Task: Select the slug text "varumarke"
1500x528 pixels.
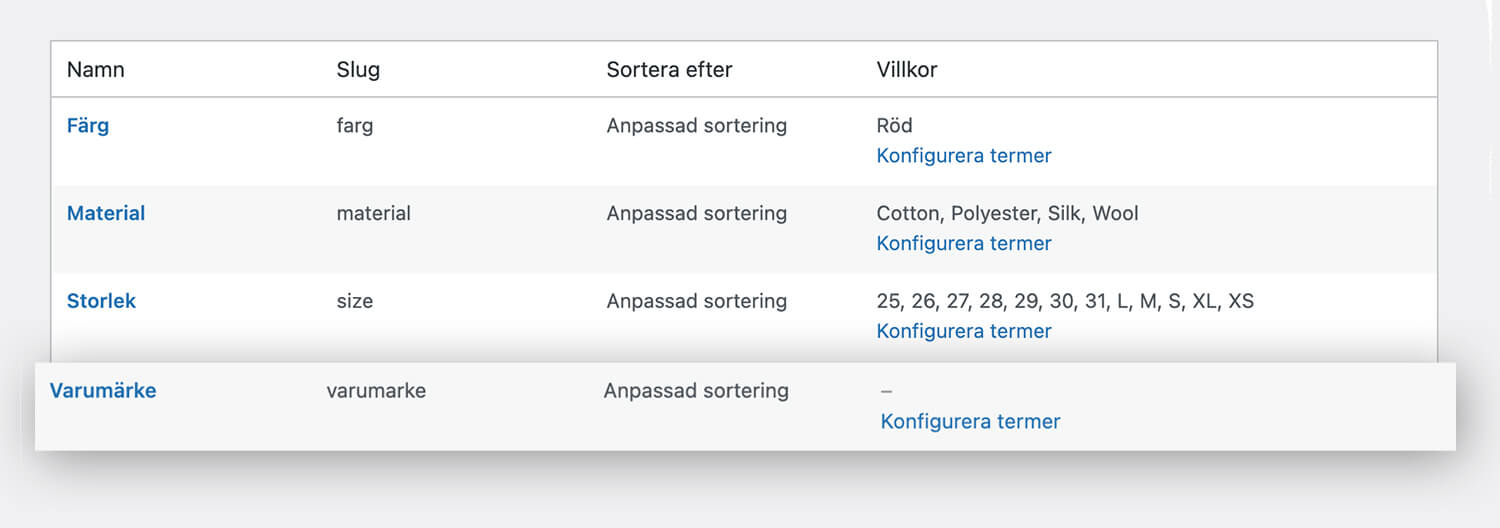Action: pos(376,391)
